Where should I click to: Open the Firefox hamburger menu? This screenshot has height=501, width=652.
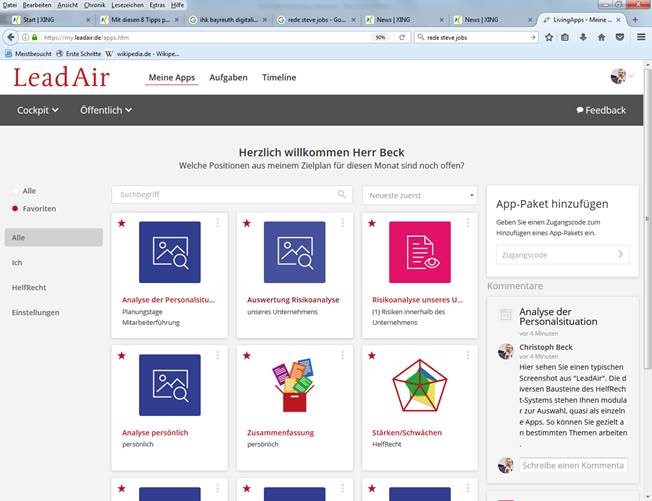tap(640, 37)
